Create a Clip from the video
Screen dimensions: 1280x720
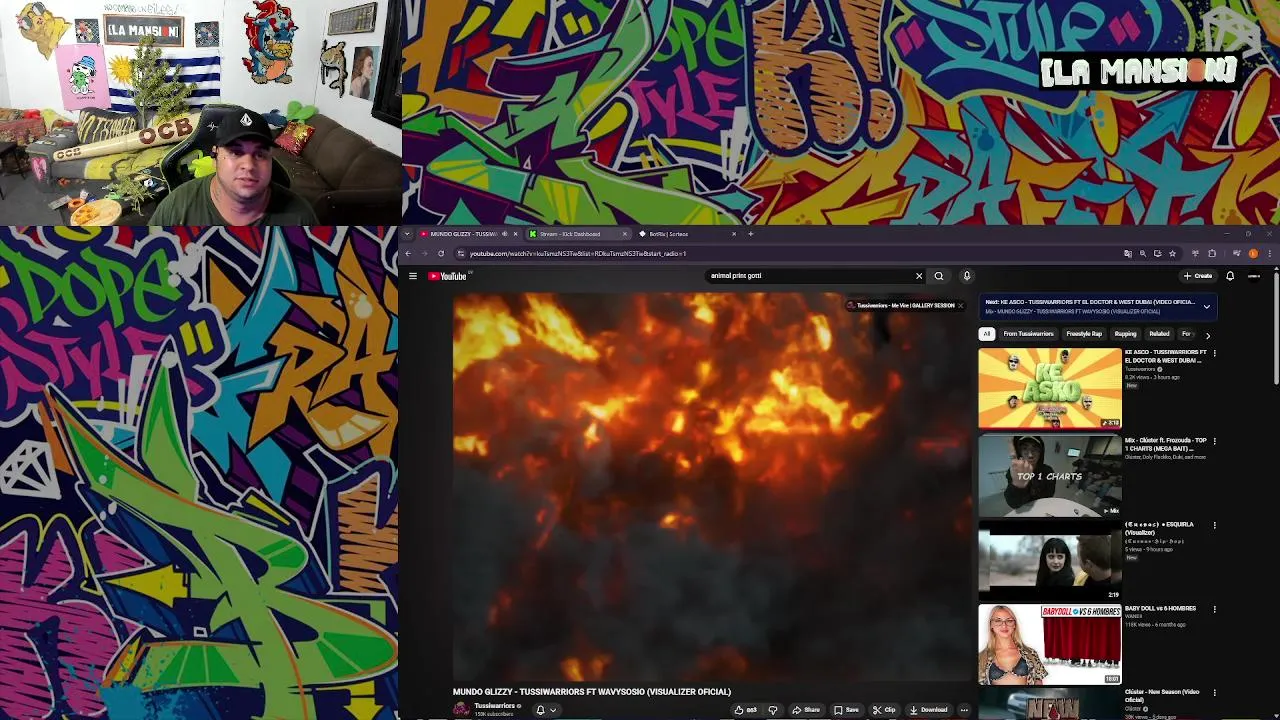tap(883, 710)
